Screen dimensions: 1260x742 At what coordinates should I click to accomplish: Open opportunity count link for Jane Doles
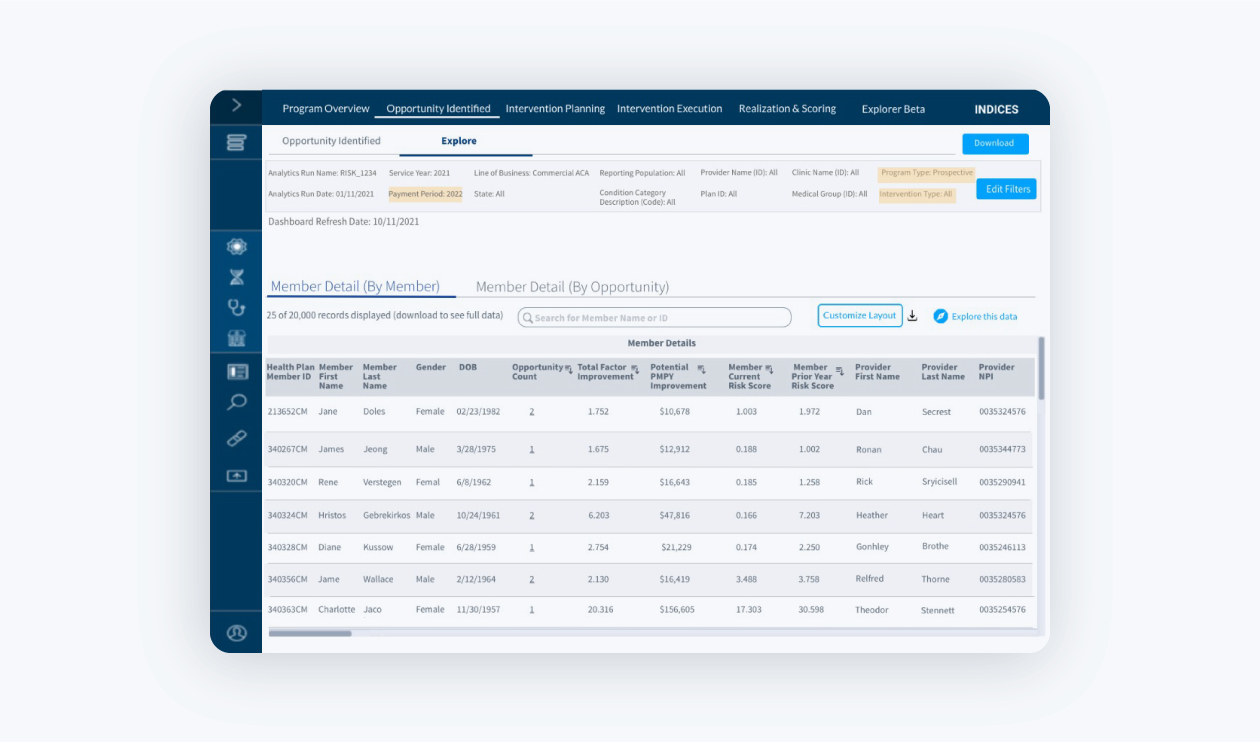click(x=532, y=412)
